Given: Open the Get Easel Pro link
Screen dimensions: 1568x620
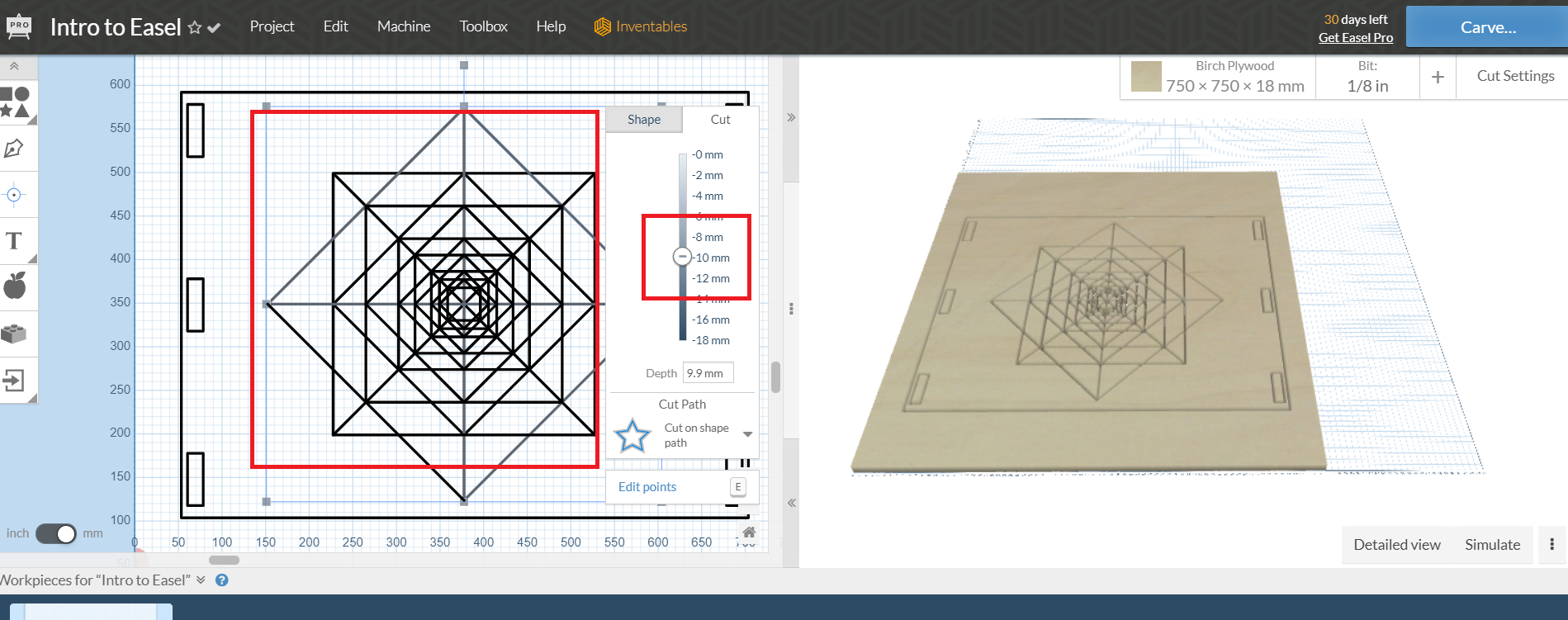Looking at the screenshot, I should (1355, 38).
